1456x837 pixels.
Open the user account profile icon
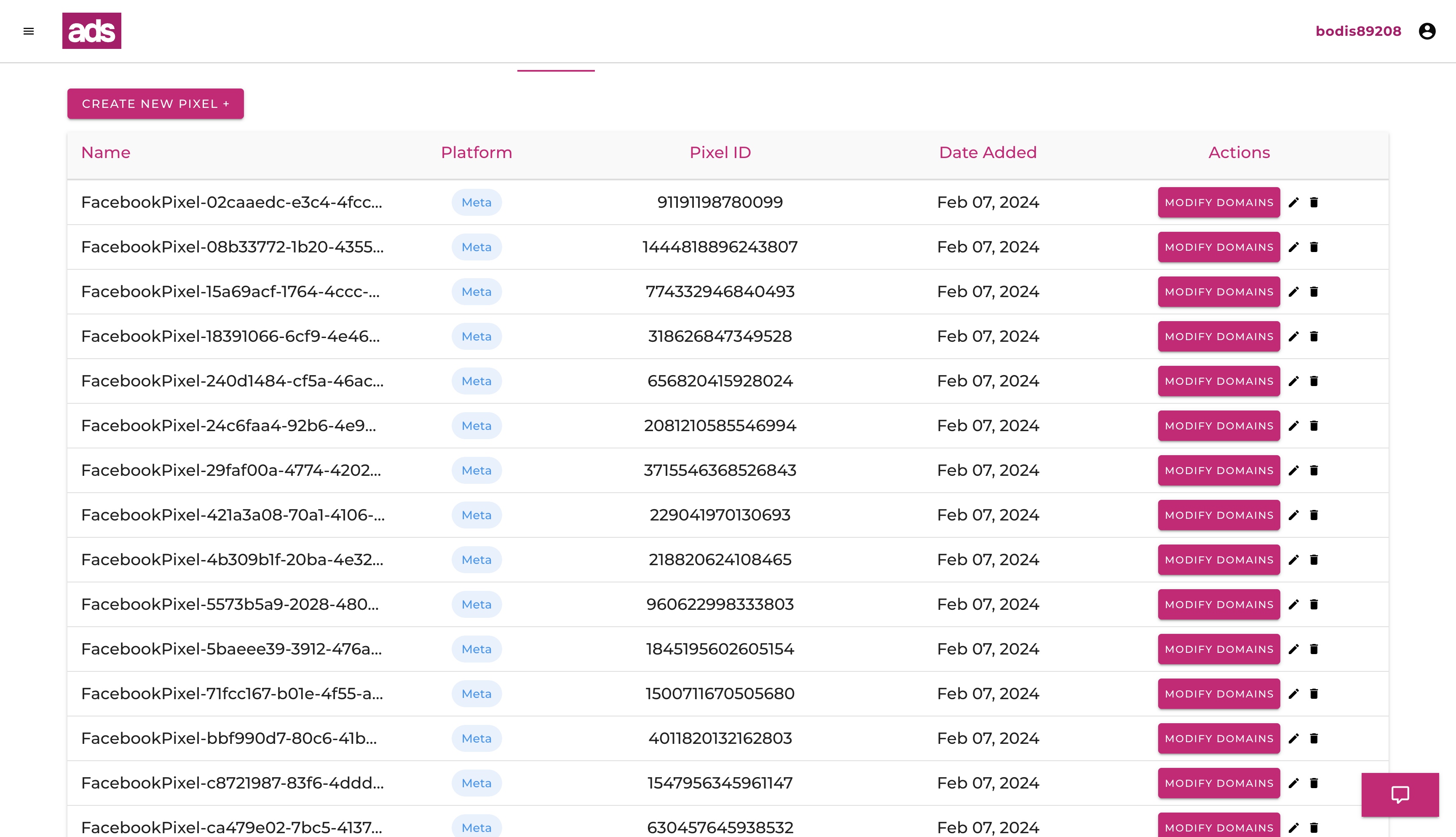1427,31
